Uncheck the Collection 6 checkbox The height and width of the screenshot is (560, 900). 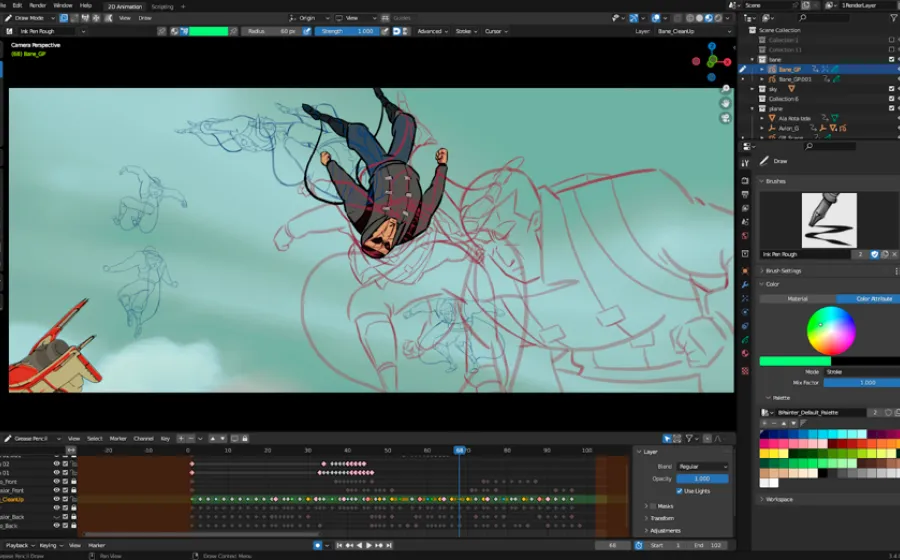pyautogui.click(x=891, y=99)
